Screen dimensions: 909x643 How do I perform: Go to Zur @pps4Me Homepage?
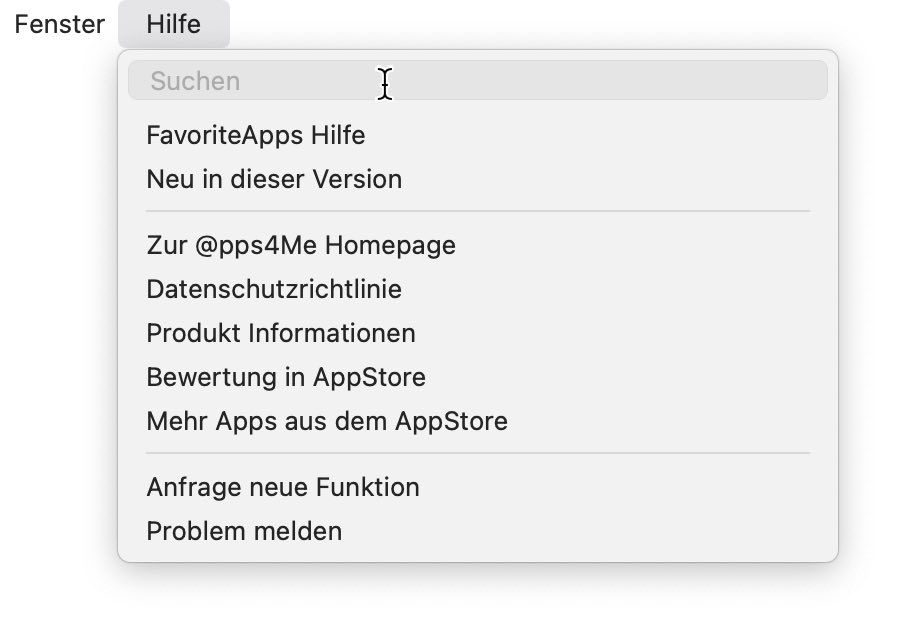click(x=478, y=245)
